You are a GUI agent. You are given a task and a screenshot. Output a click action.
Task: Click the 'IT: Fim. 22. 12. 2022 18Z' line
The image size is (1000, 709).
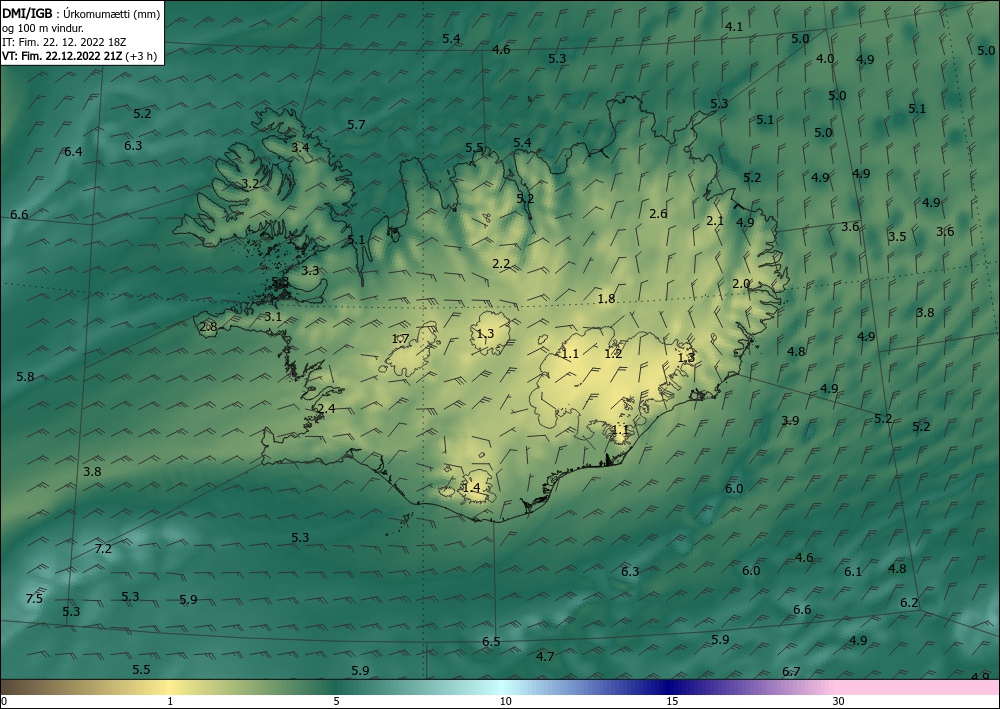coord(64,42)
